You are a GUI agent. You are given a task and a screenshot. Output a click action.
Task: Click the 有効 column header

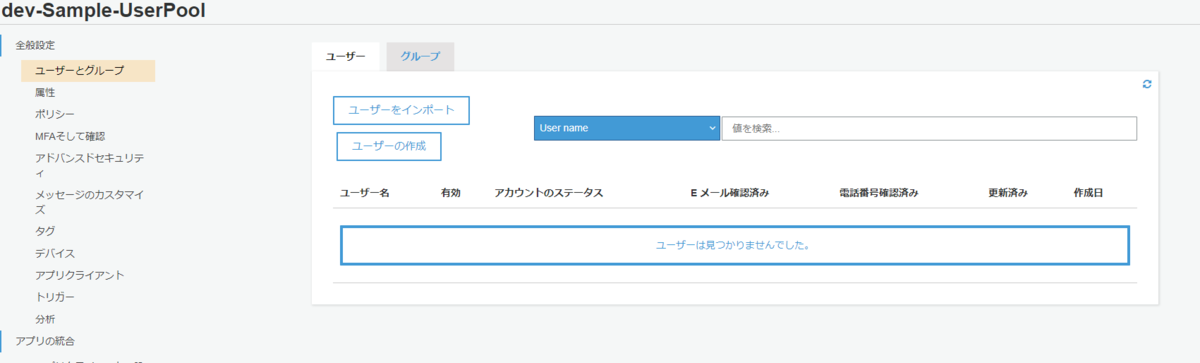[x=451, y=192]
